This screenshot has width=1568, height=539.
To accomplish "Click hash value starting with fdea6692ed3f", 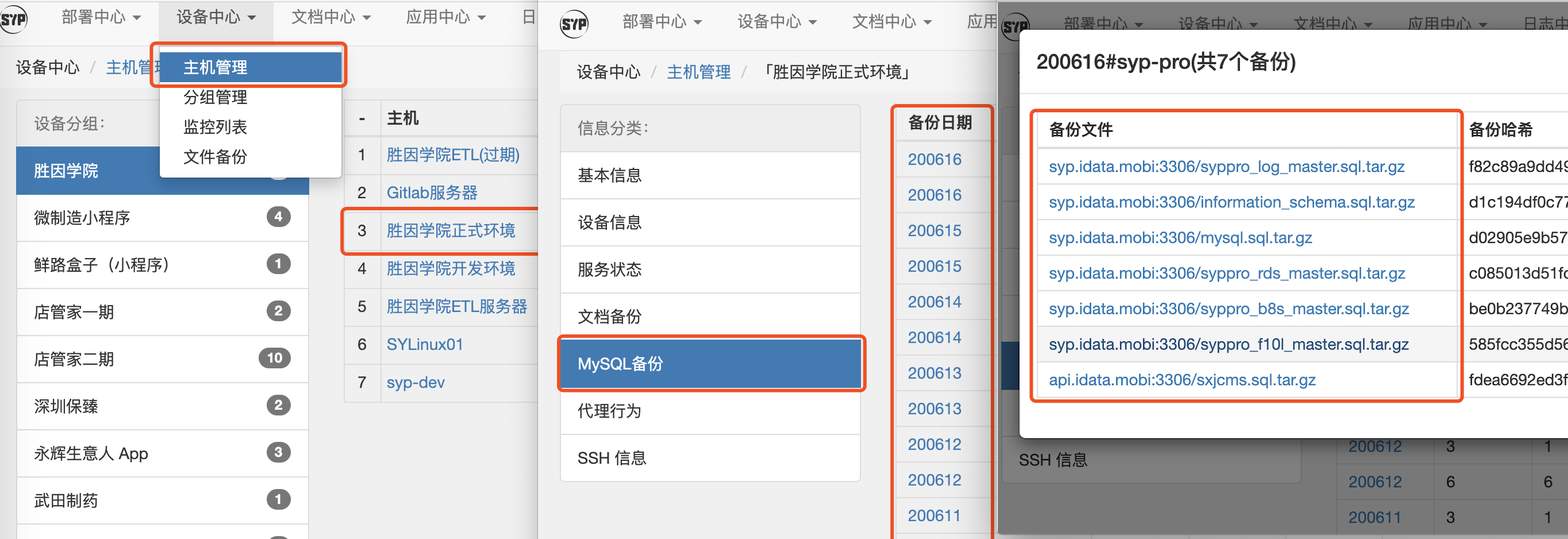I will tap(1518, 380).
